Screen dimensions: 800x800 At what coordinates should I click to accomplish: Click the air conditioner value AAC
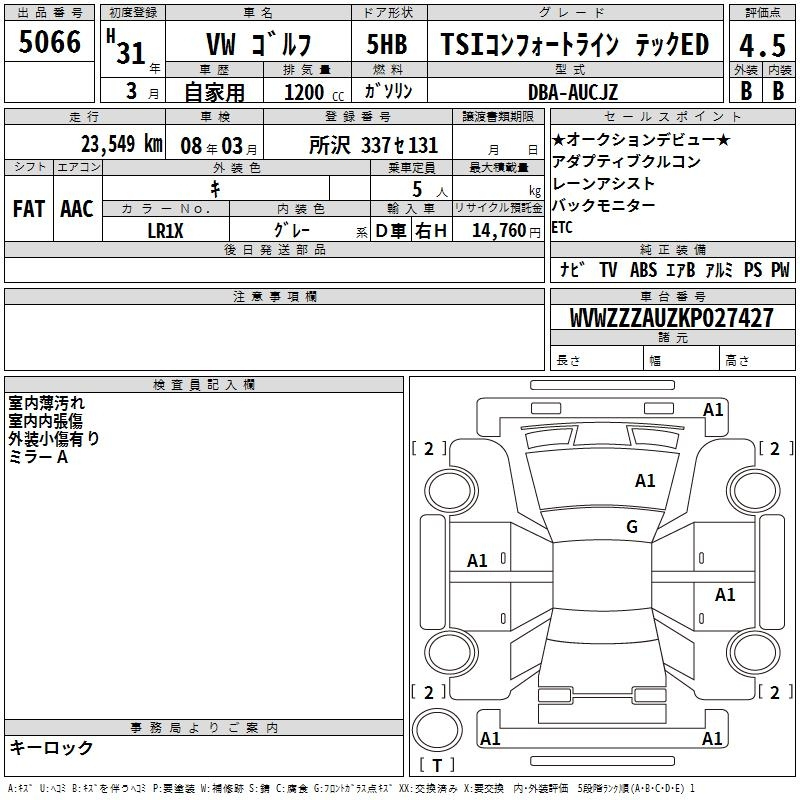click(x=77, y=209)
